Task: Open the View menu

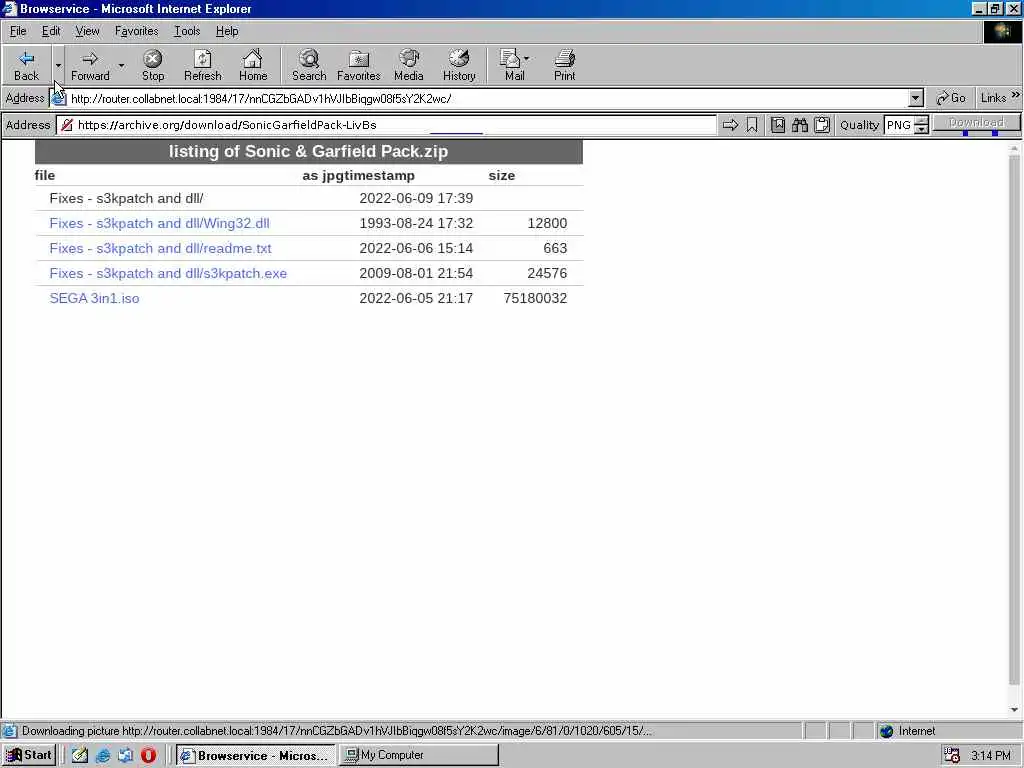Action: click(x=87, y=31)
